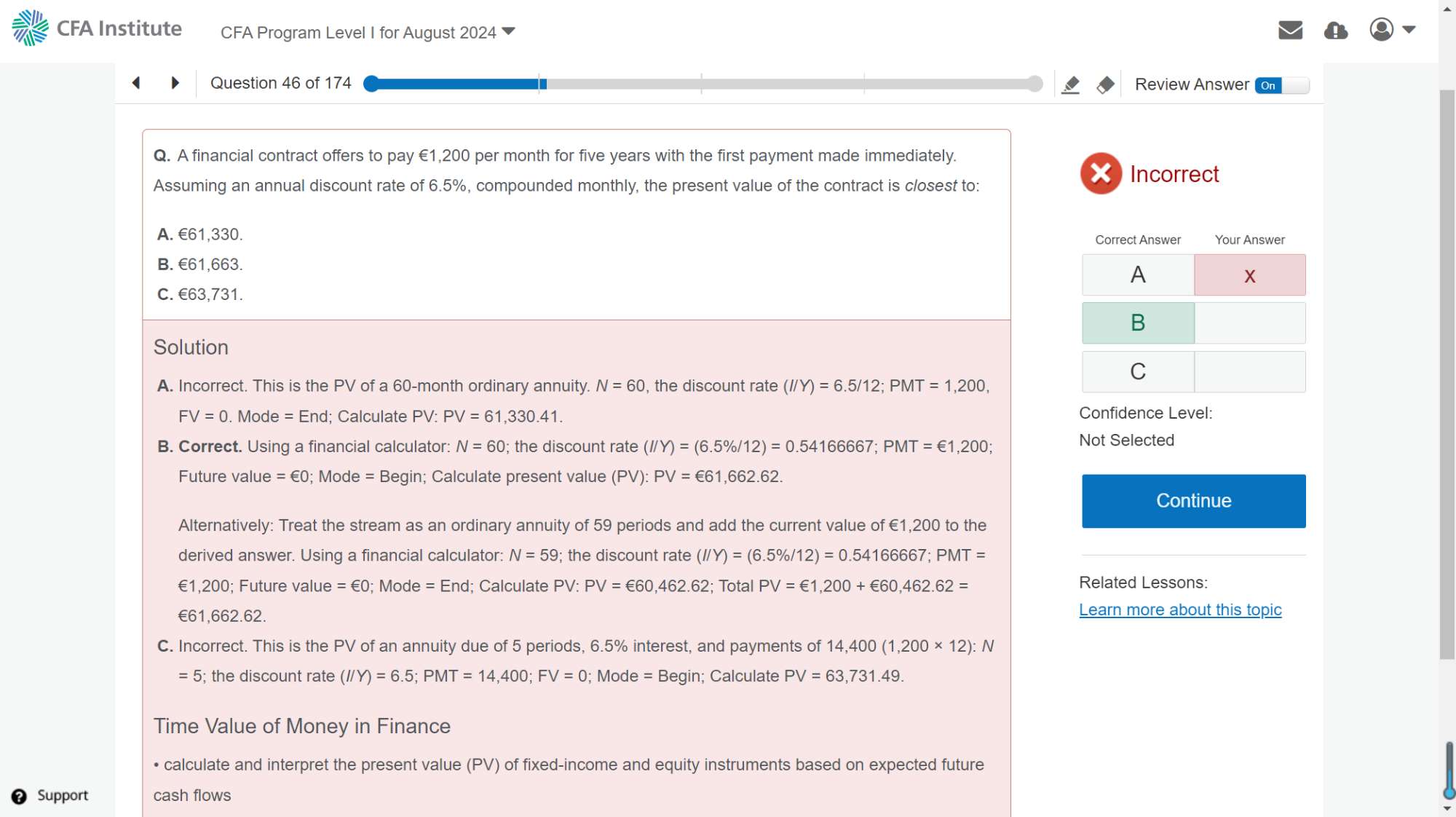Expand CFA Program Level I dropdown
Viewport: 1456px width, 817px height.
pyautogui.click(x=508, y=32)
